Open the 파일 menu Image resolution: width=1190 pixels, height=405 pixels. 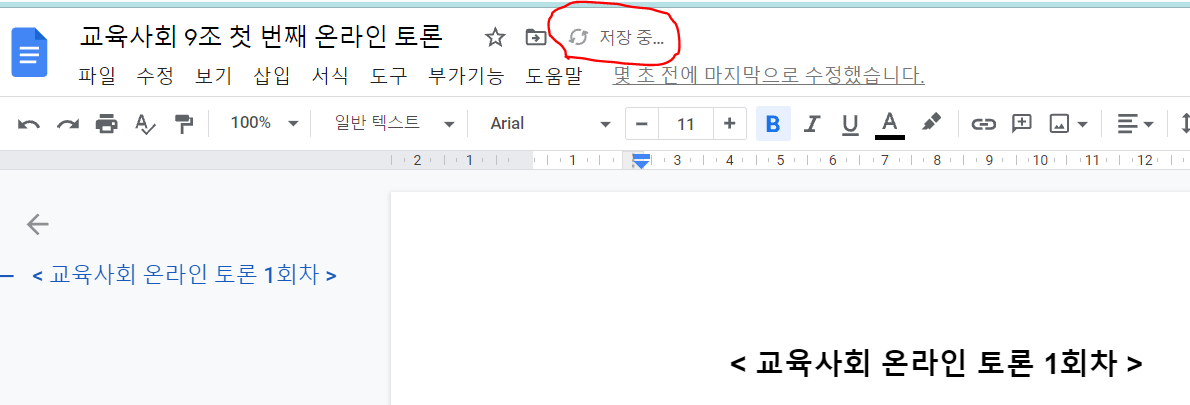(97, 75)
